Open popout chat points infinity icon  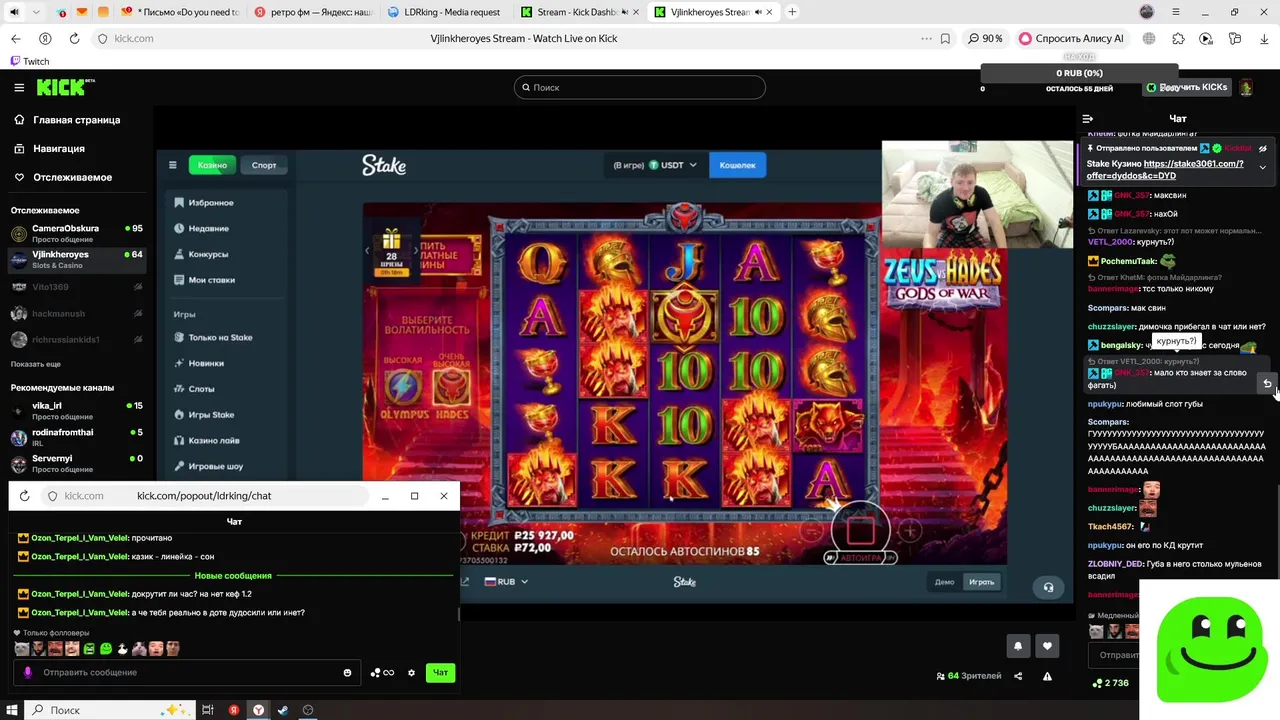tap(382, 673)
